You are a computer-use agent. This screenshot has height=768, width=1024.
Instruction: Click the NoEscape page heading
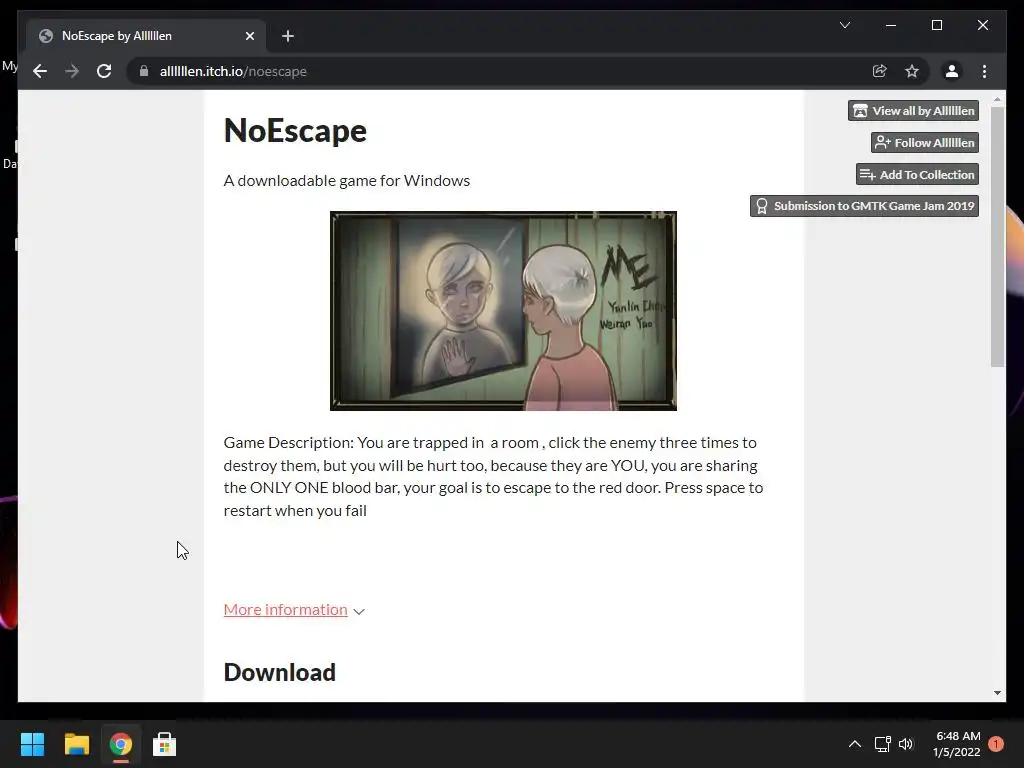click(x=295, y=131)
